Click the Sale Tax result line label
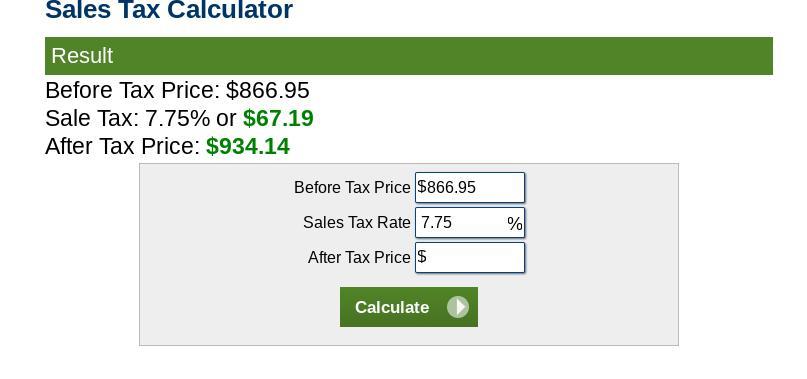 (x=92, y=118)
